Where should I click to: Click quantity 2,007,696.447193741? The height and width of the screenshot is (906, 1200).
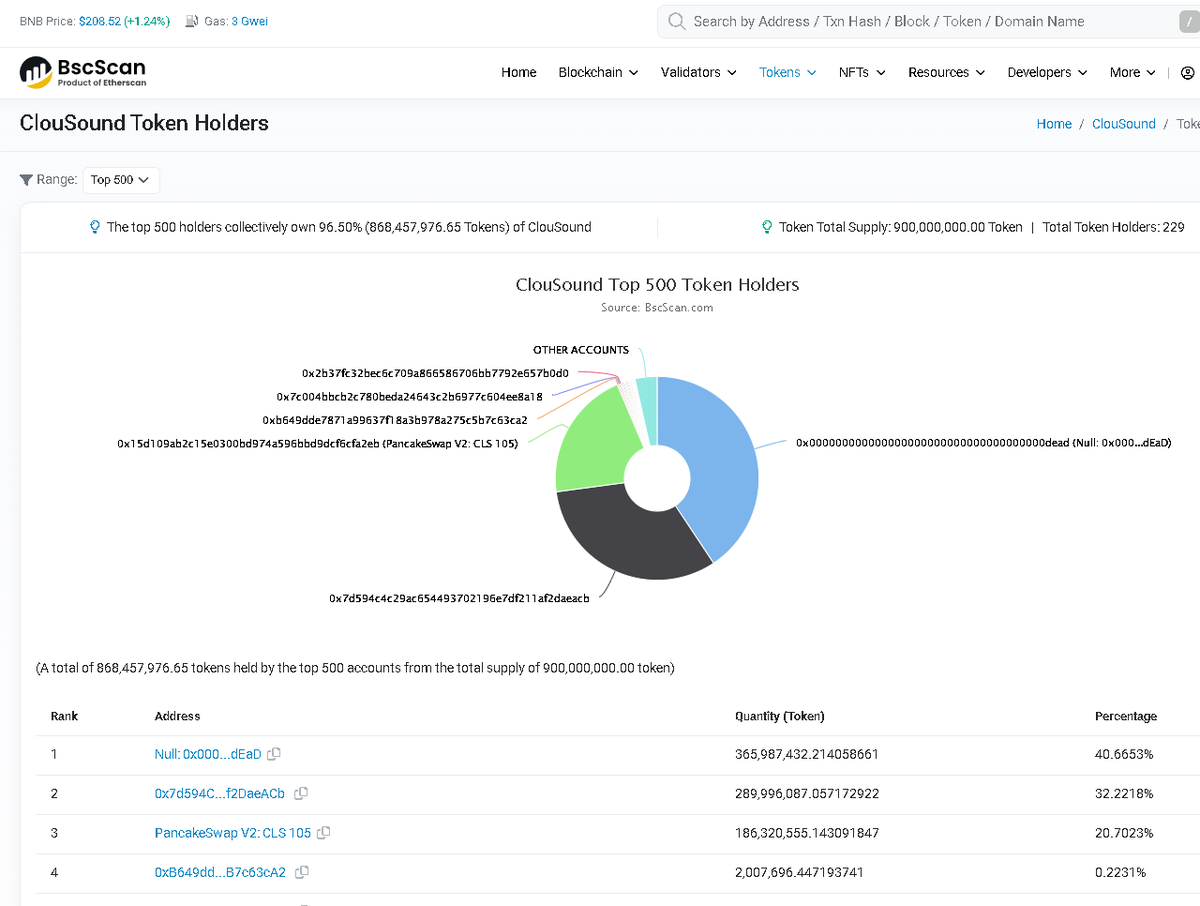(x=799, y=873)
